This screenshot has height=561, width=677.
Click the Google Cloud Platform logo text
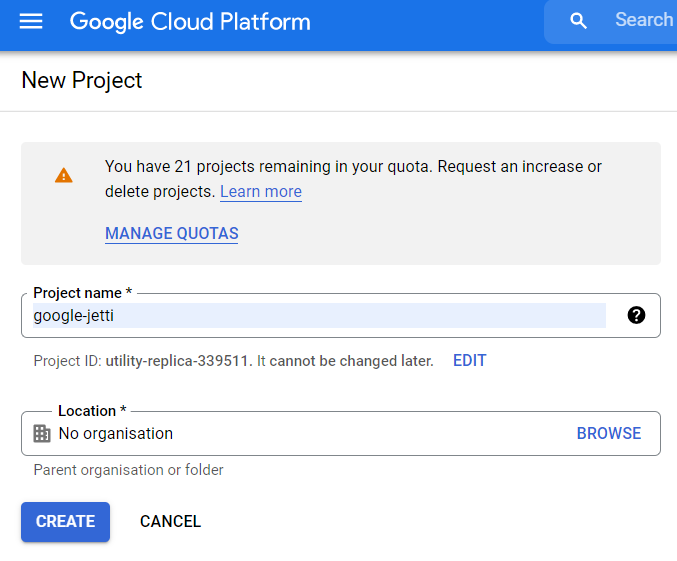(190, 22)
